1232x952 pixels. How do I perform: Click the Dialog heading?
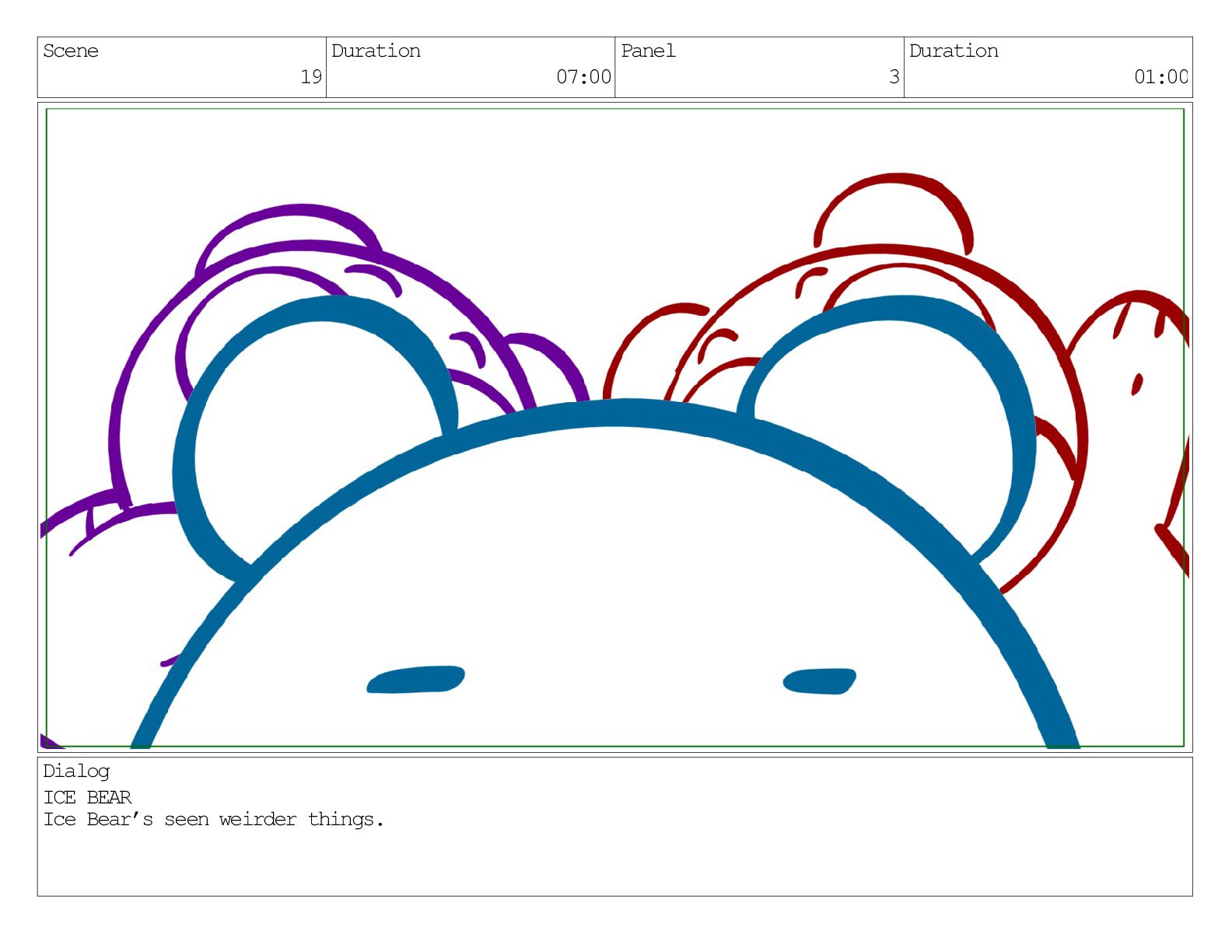[x=76, y=772]
